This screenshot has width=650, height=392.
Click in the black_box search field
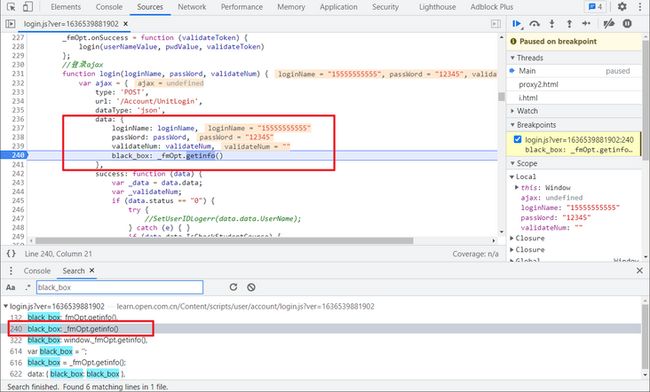click(119, 287)
